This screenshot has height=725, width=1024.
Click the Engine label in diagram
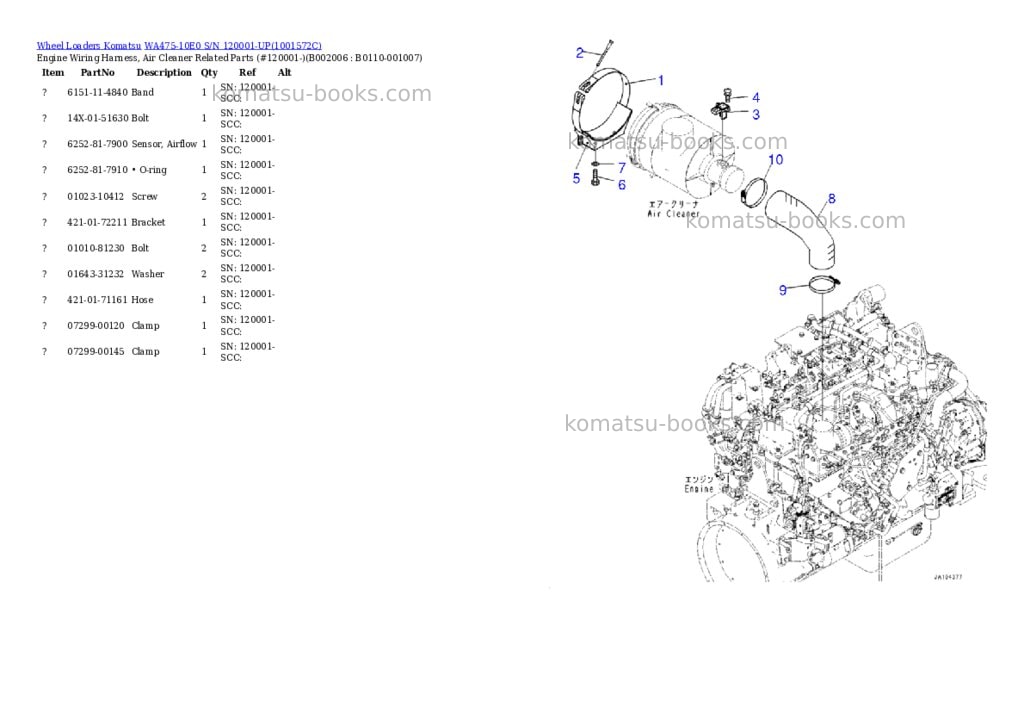[x=699, y=489]
